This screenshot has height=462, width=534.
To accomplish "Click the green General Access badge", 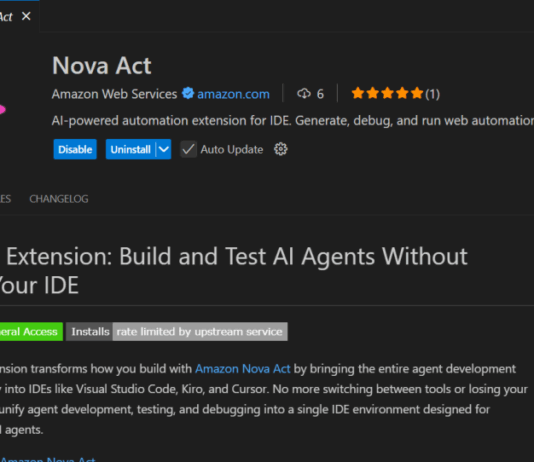I will pyautogui.click(x=31, y=332).
